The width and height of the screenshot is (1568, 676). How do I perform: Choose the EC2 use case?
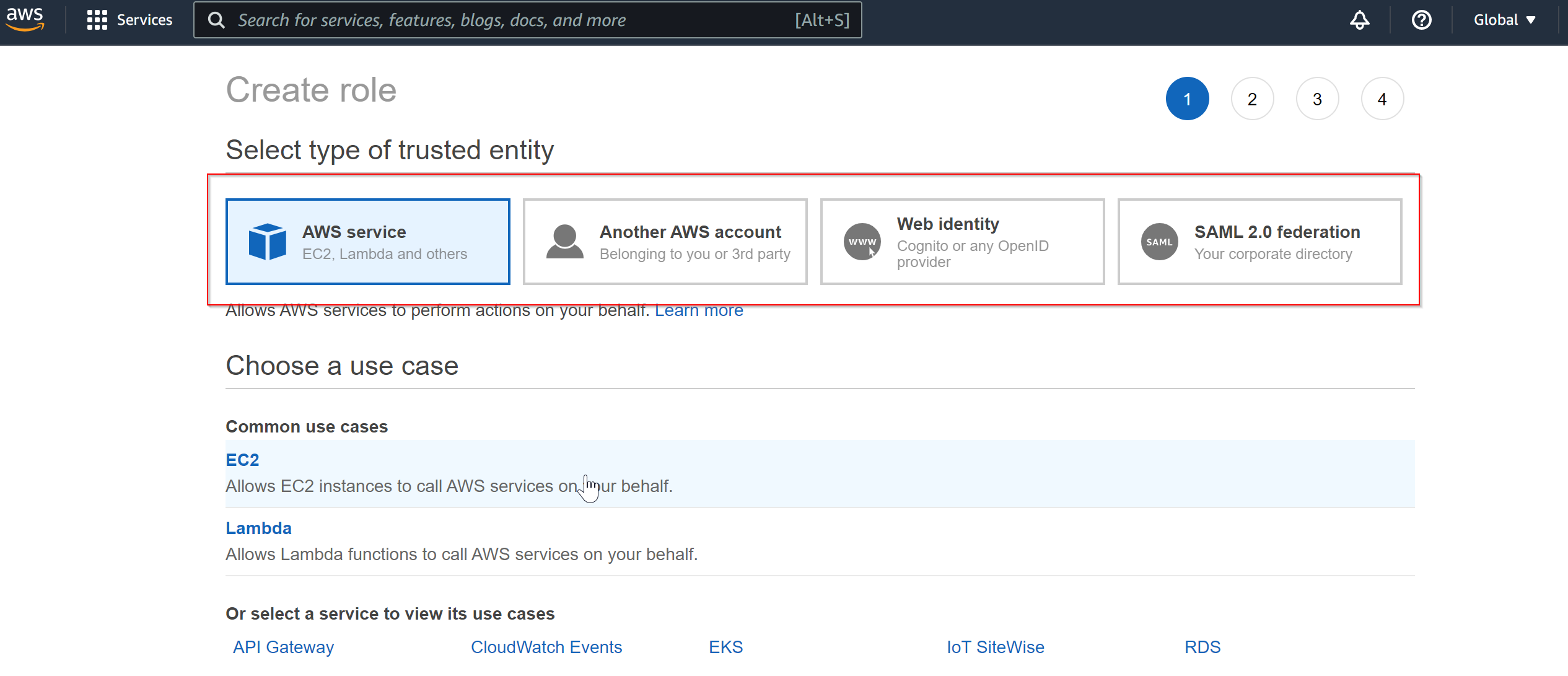coord(820,473)
